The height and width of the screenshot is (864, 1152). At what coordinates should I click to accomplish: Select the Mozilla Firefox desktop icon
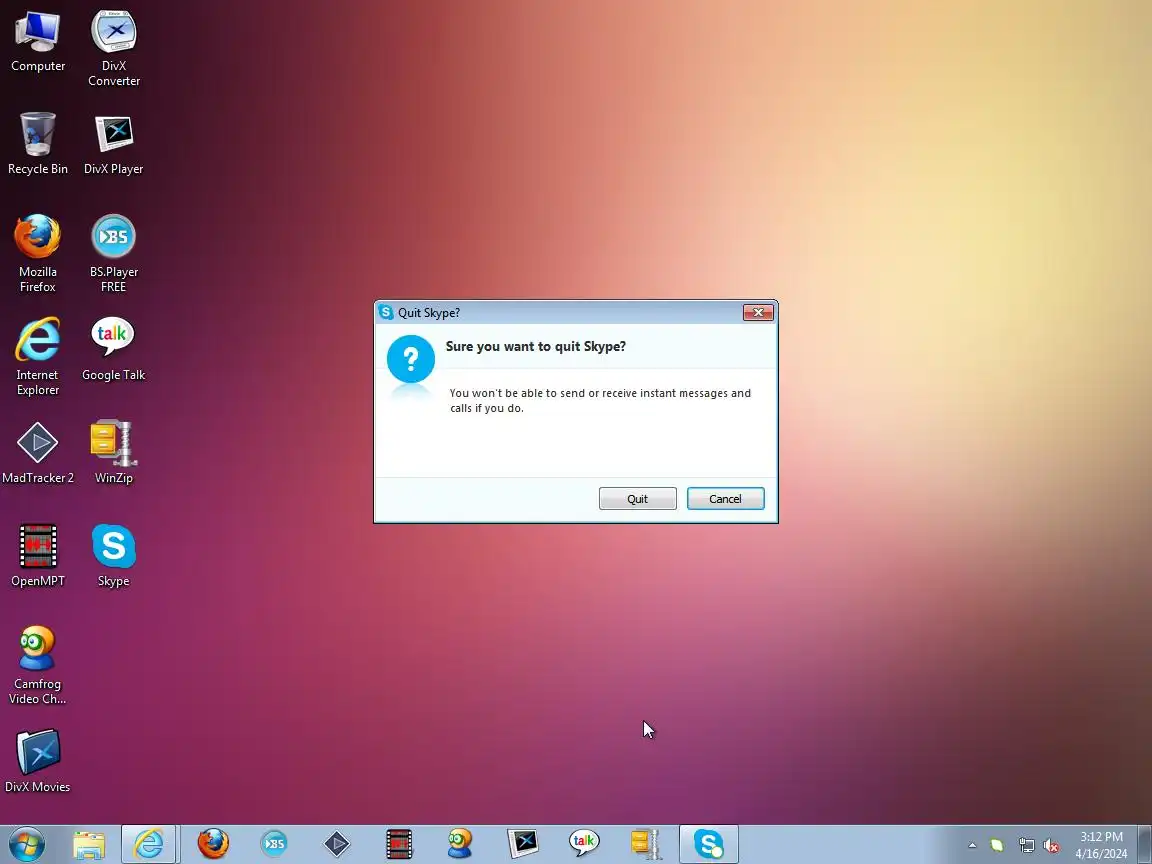click(x=37, y=253)
